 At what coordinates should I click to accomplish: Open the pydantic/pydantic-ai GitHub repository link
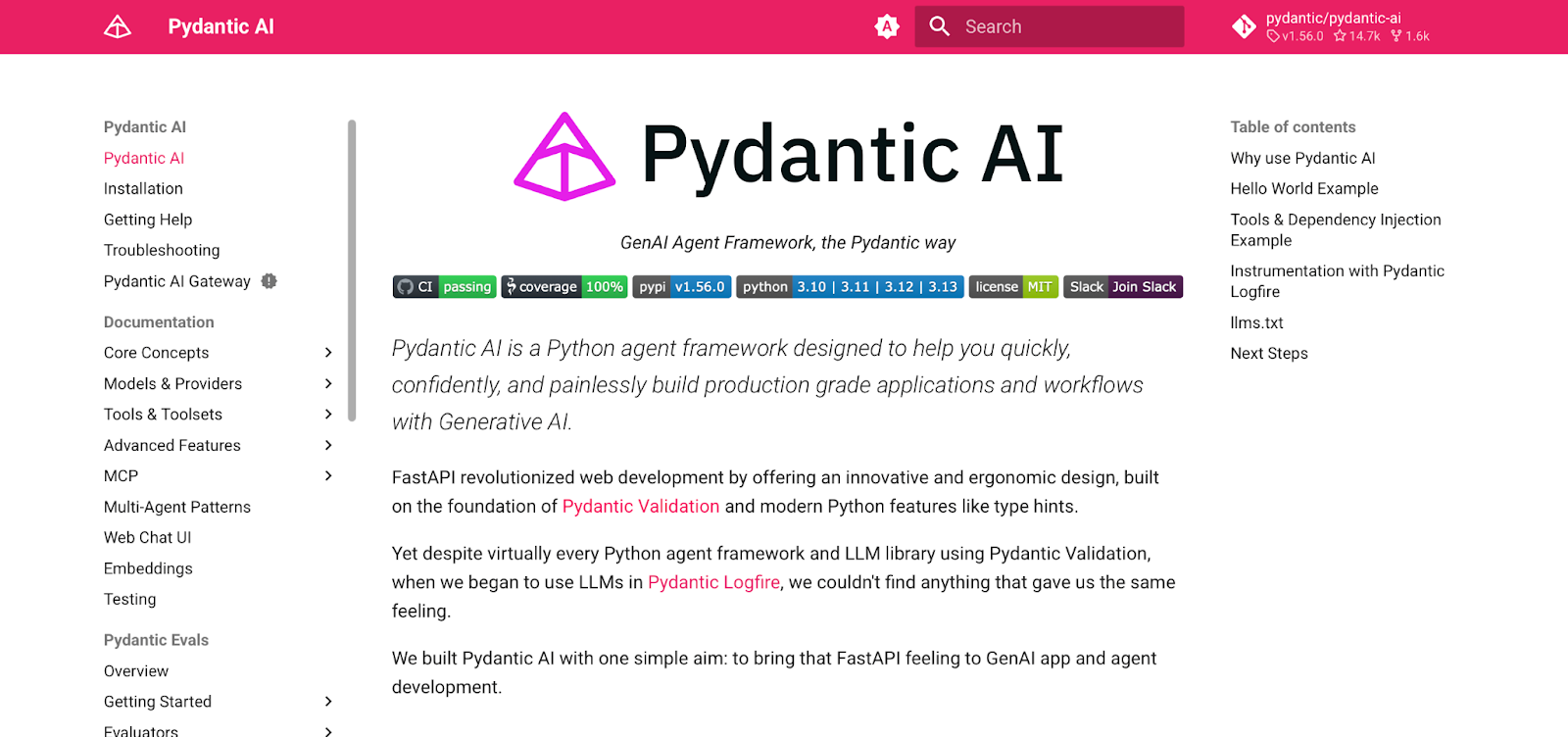[1333, 26]
